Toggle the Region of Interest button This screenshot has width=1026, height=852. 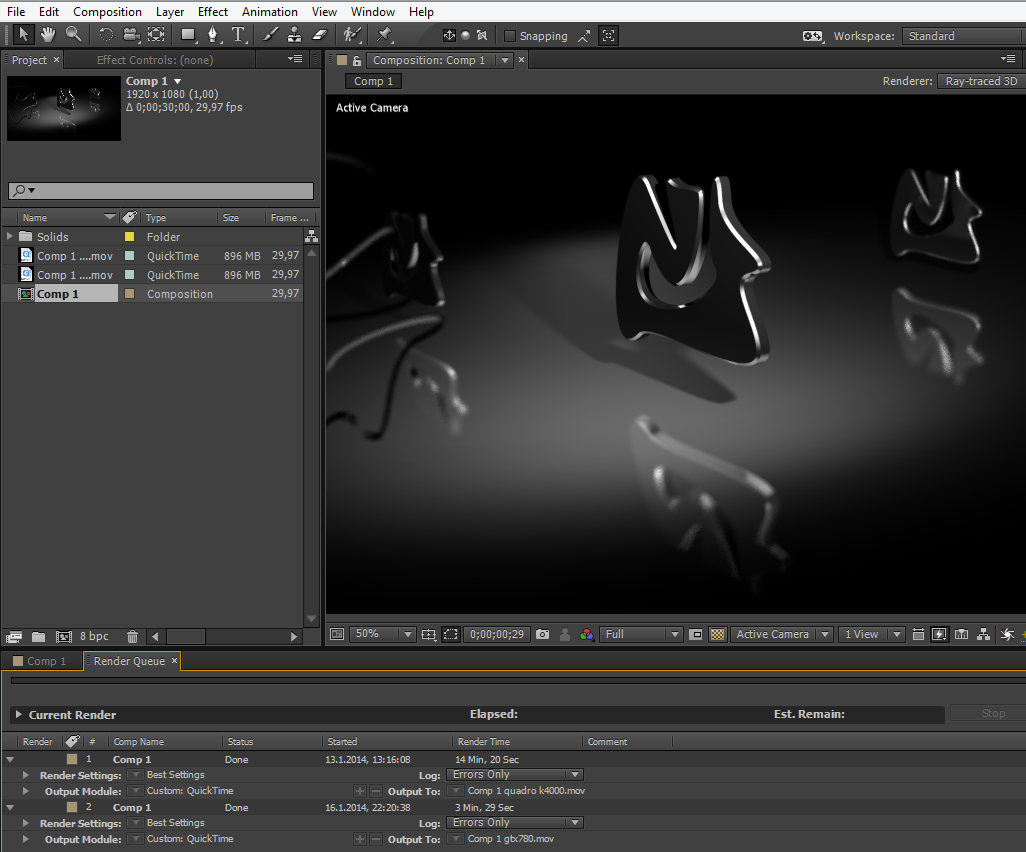[x=696, y=634]
